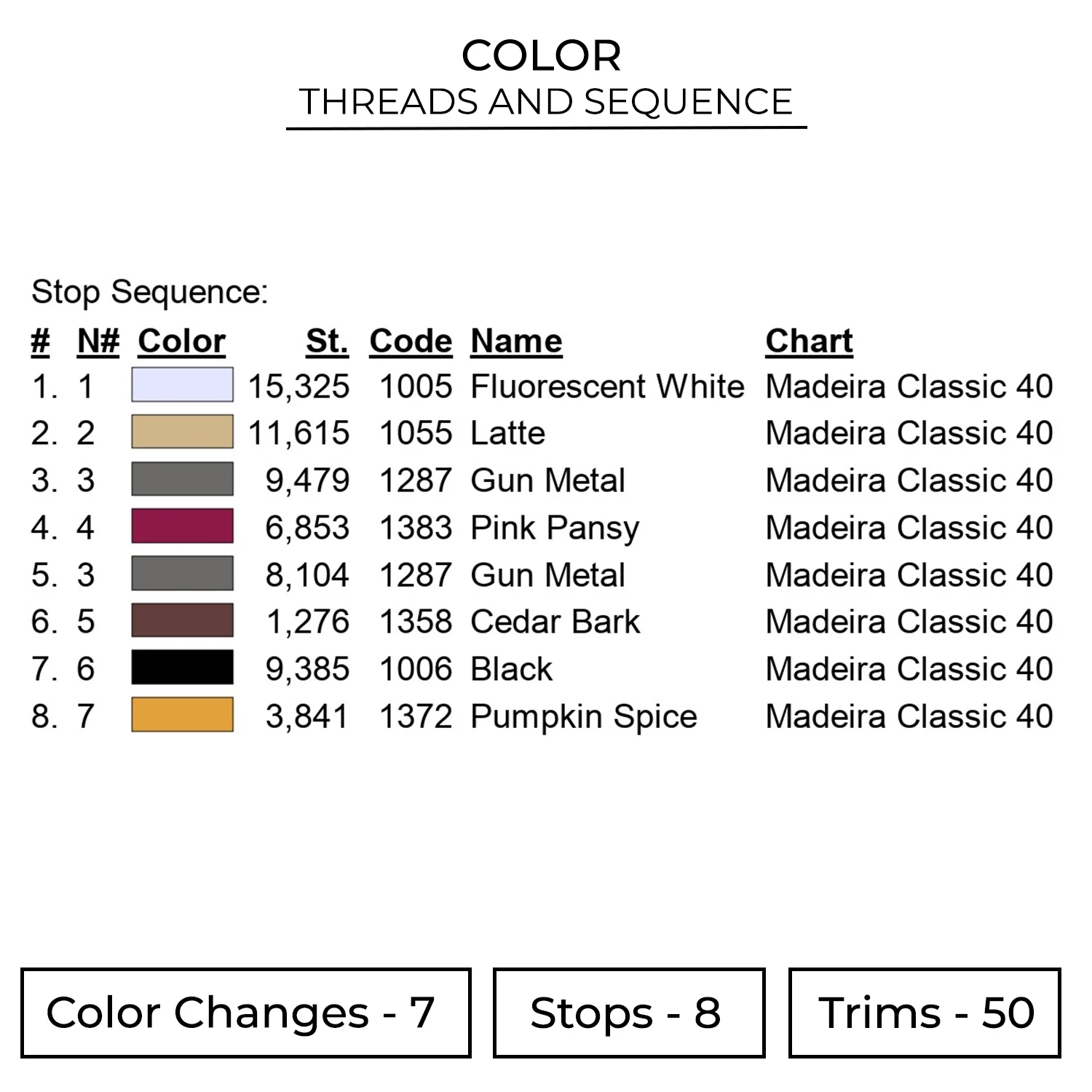This screenshot has height=1092, width=1092.
Task: Click the N# column header
Action: pos(98,341)
